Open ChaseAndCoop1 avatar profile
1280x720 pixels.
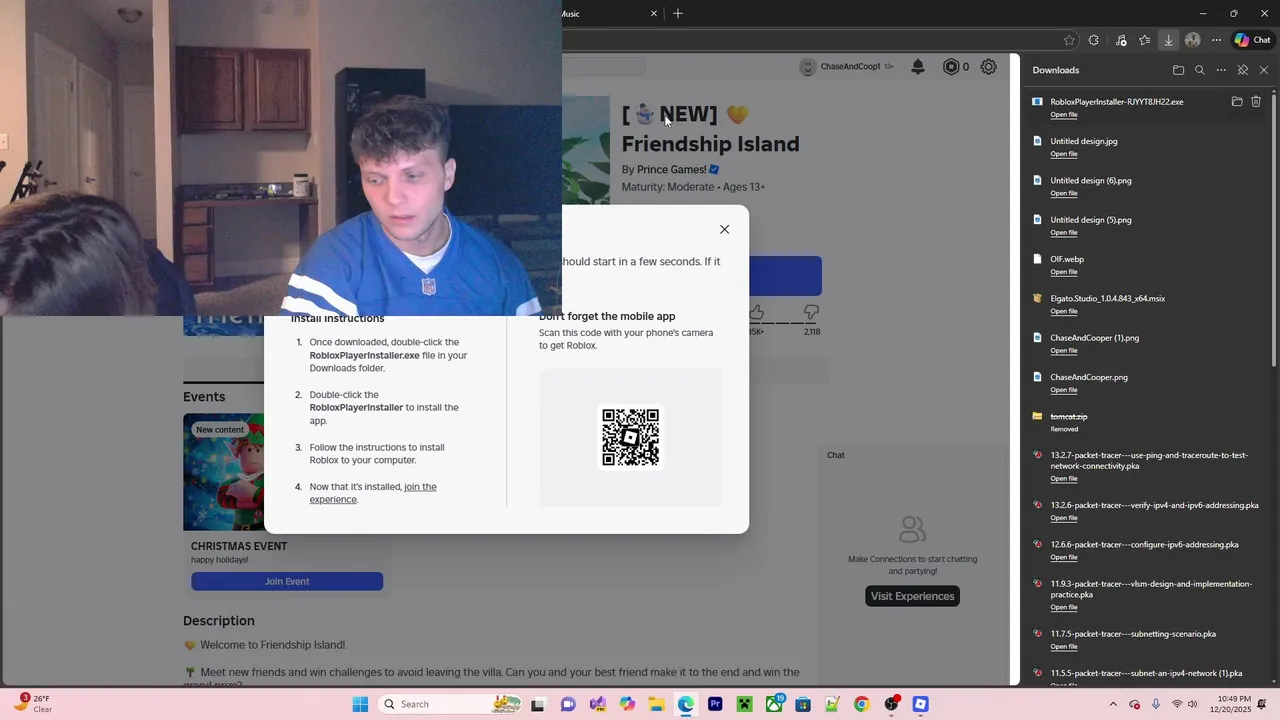(x=808, y=67)
